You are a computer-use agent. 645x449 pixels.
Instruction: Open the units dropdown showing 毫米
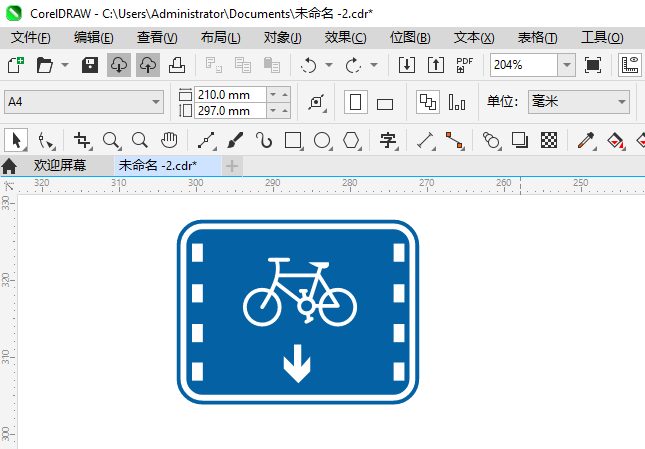(579, 102)
